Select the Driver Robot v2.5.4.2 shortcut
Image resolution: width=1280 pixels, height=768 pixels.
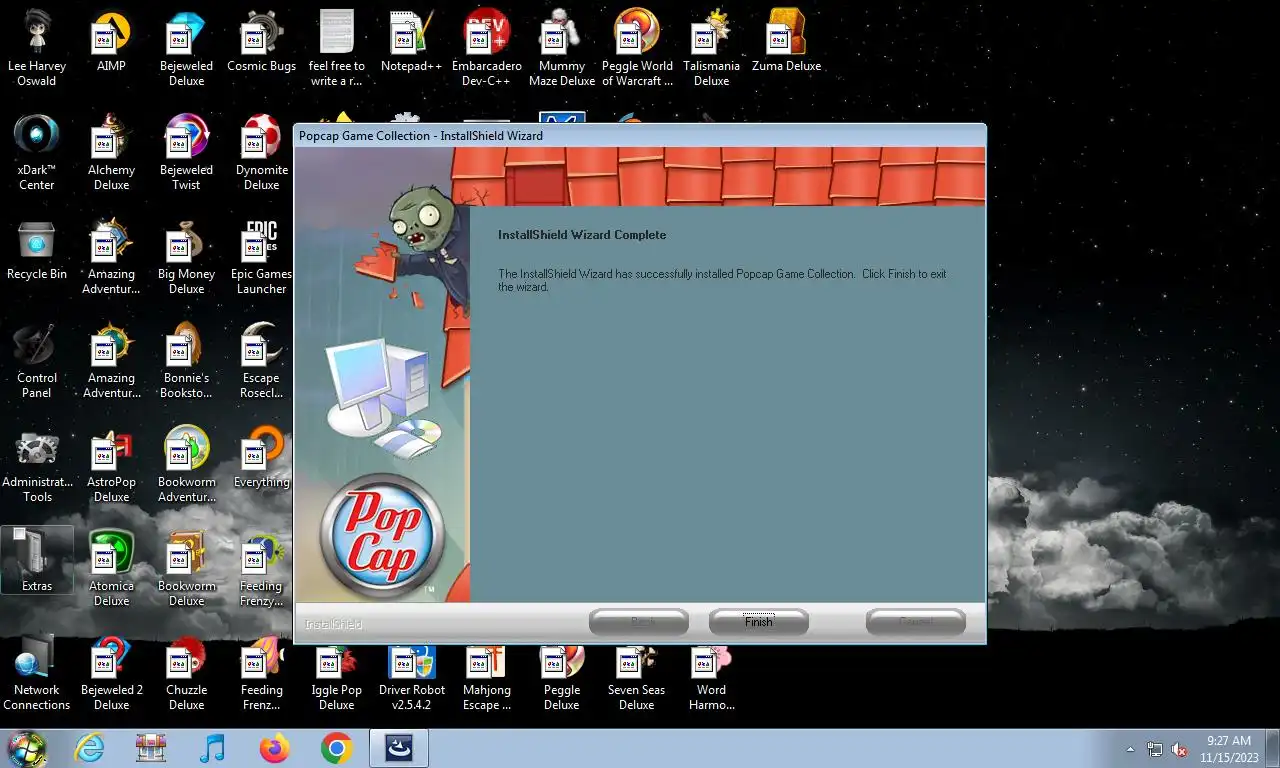pos(412,678)
